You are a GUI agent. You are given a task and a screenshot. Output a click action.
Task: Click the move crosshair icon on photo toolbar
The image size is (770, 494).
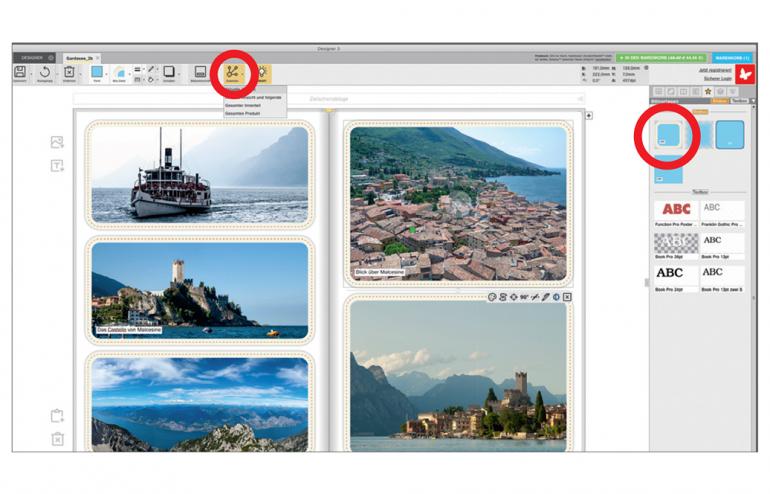click(514, 297)
